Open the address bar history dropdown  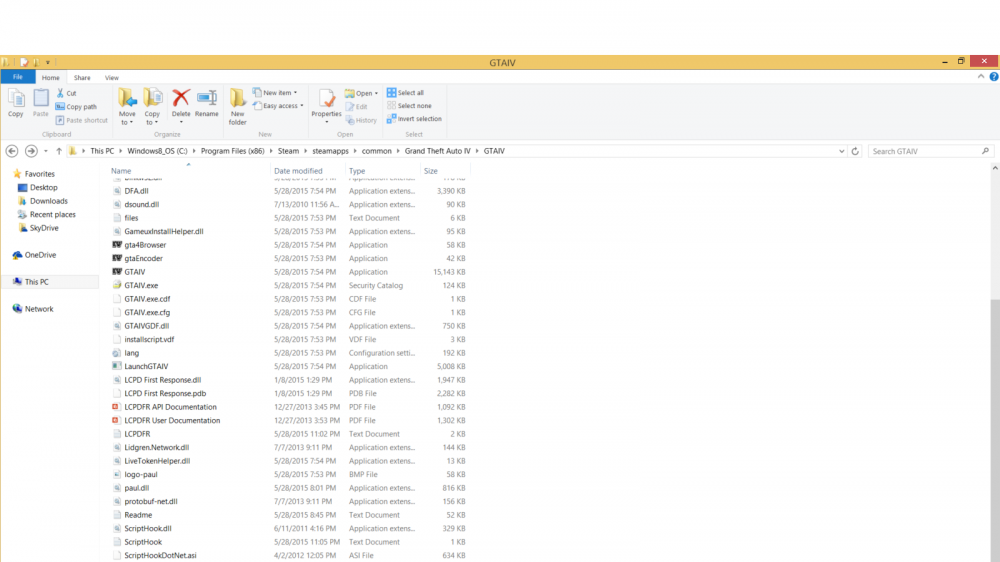(x=842, y=151)
